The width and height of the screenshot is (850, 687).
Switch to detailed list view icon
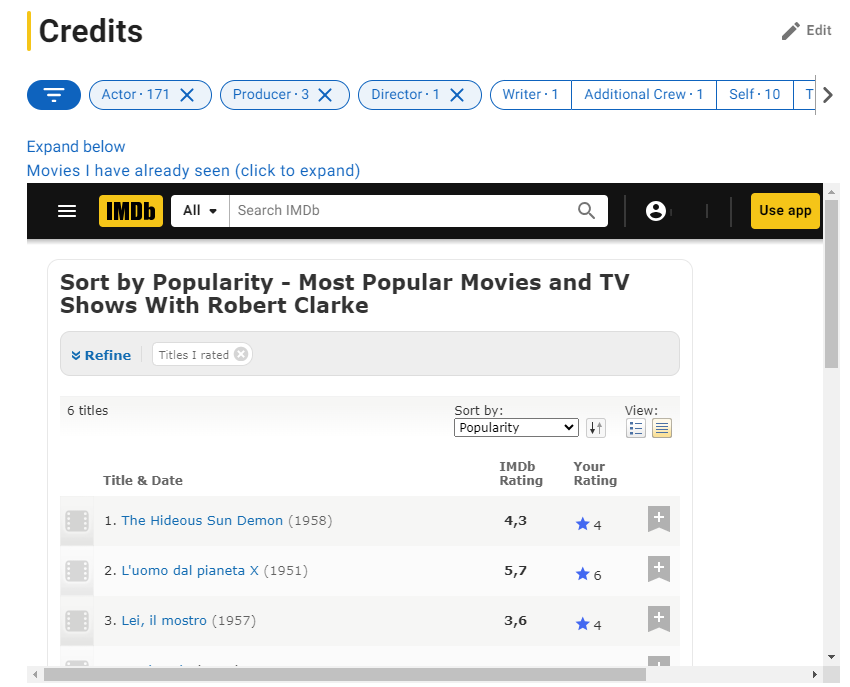pyautogui.click(x=635, y=428)
